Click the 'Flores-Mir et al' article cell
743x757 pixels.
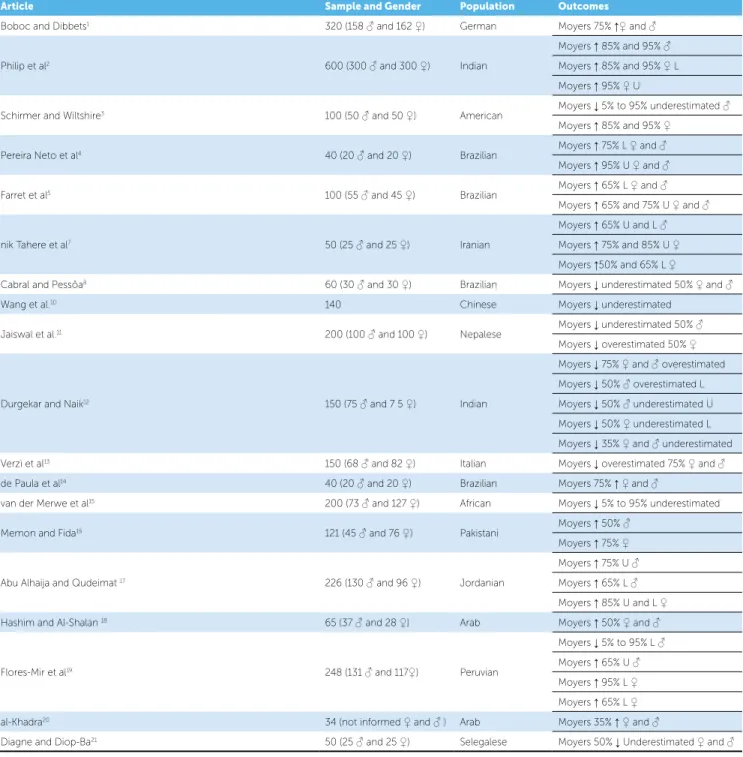click(37, 672)
